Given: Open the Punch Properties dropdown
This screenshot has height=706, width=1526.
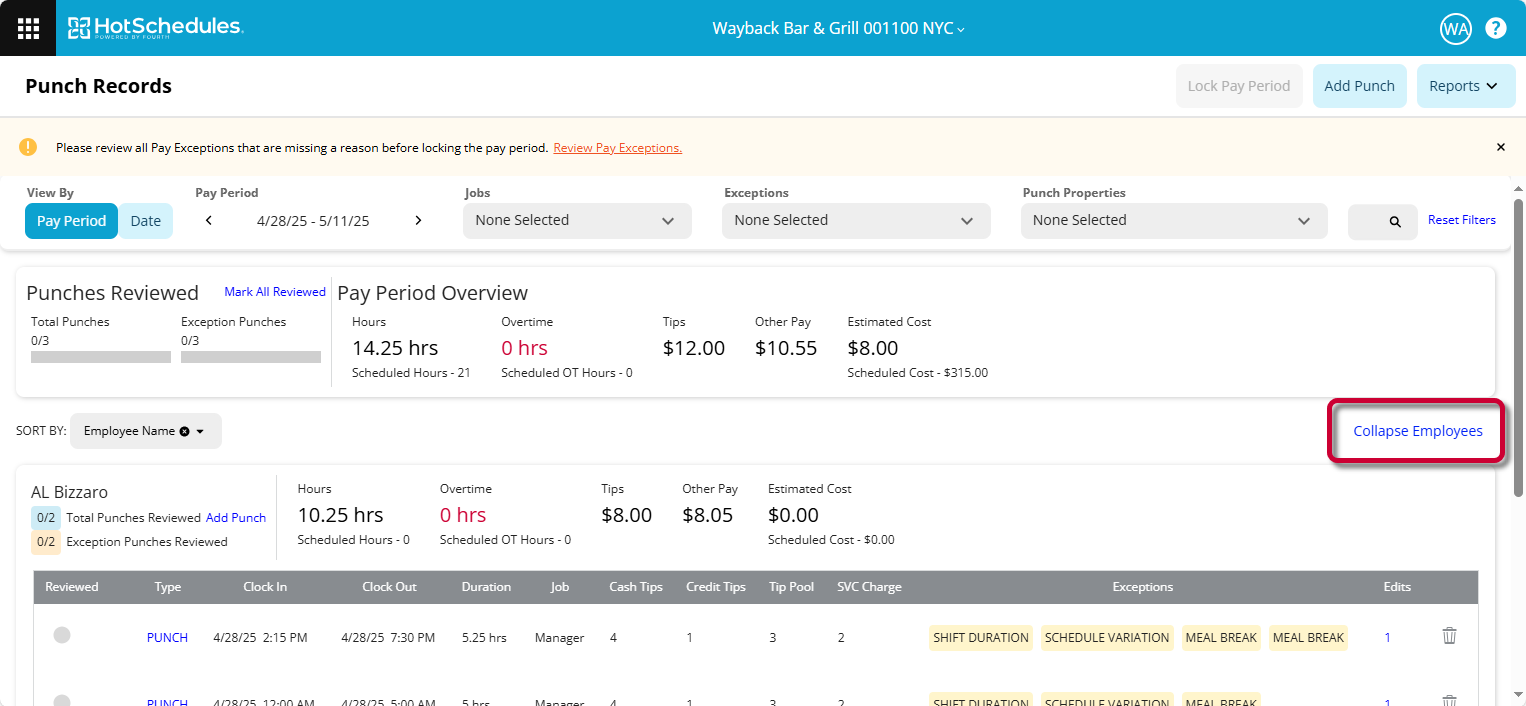Looking at the screenshot, I should [x=1173, y=221].
